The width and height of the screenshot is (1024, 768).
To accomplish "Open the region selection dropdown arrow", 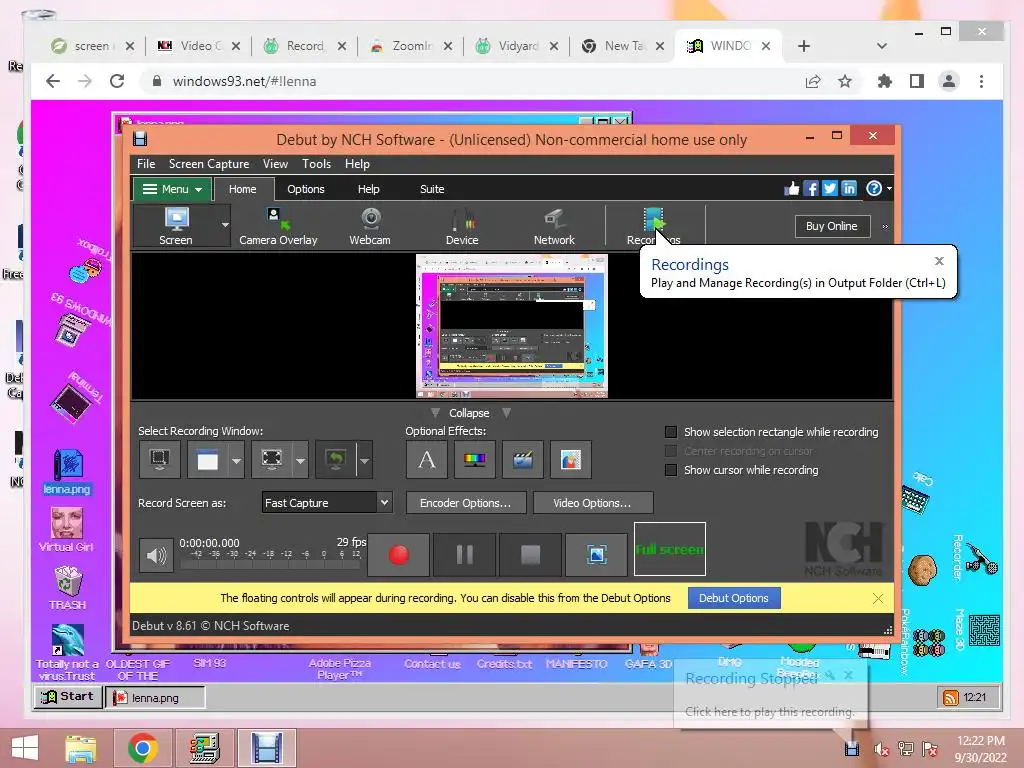I will [x=300, y=460].
